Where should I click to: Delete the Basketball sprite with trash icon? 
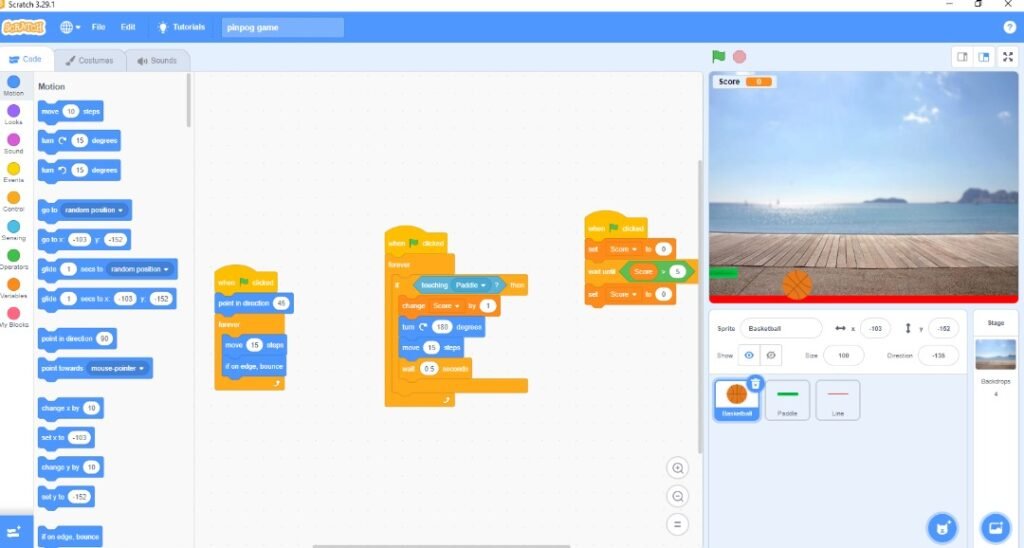tap(755, 383)
